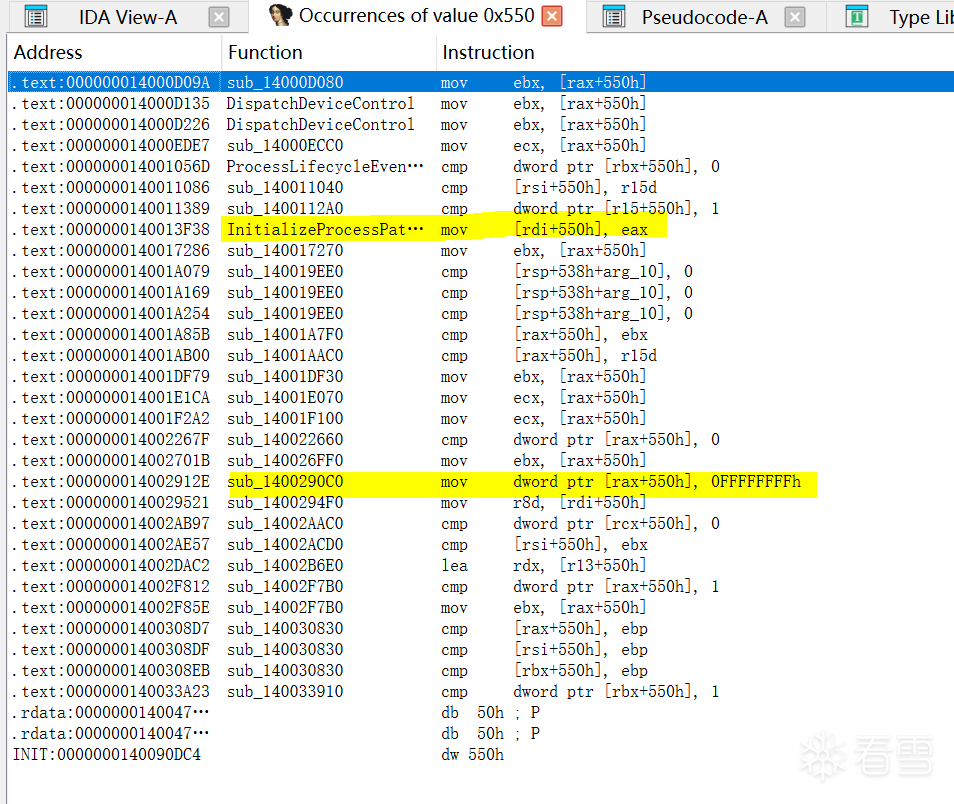Click instruction dw 550h
The height and width of the screenshot is (804, 954).
click(x=472, y=754)
